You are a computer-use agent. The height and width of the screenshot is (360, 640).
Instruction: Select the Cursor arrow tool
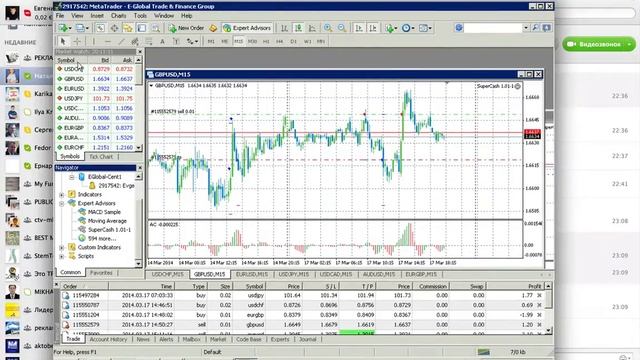[x=63, y=41]
